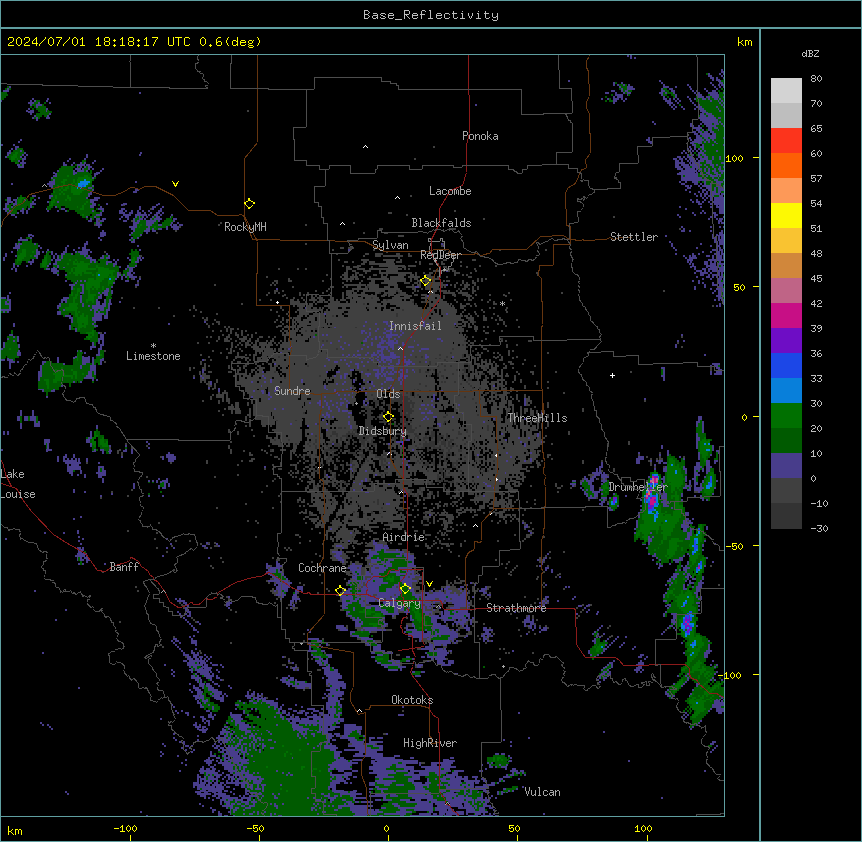Click the Okotoks label
The image size is (862, 842).
pyautogui.click(x=412, y=700)
